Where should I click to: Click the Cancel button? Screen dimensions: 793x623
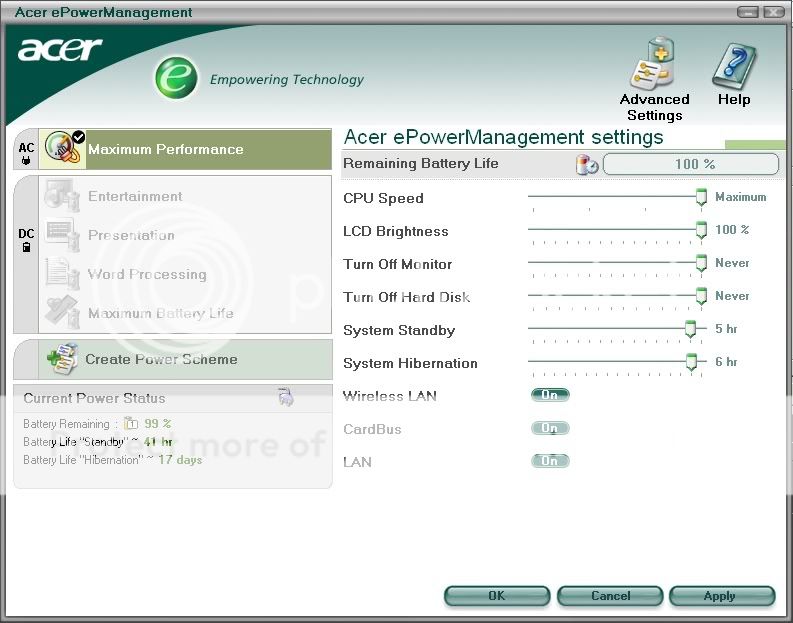tap(610, 596)
